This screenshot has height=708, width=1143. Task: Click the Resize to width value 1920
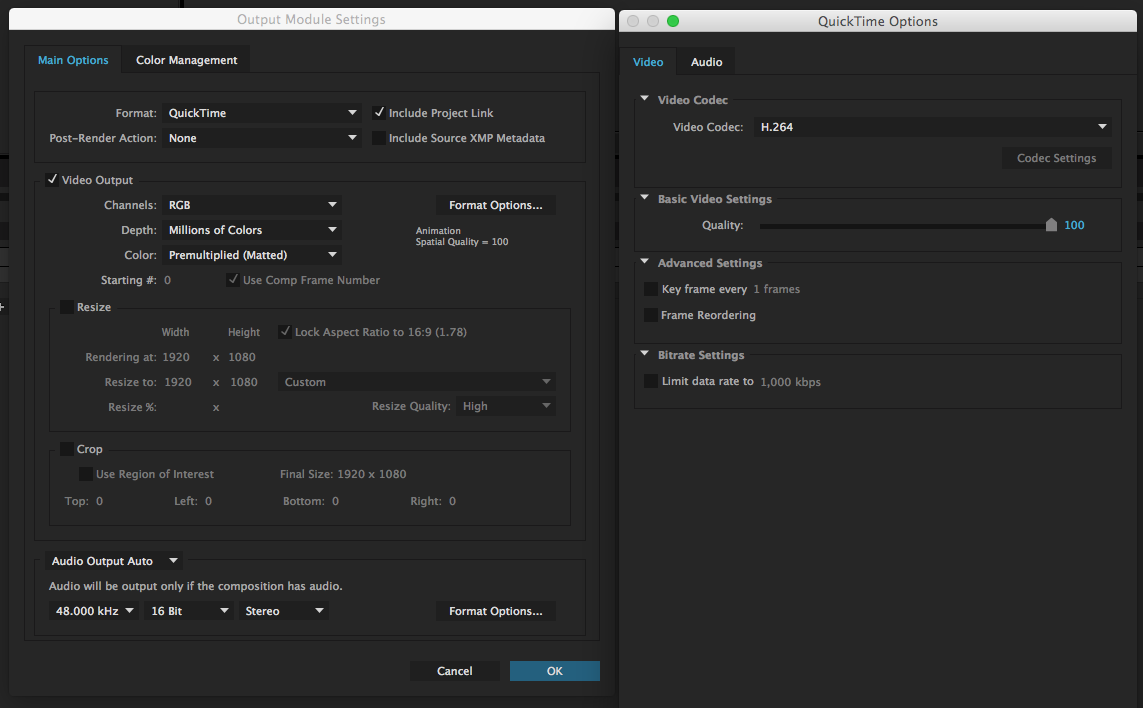178,382
